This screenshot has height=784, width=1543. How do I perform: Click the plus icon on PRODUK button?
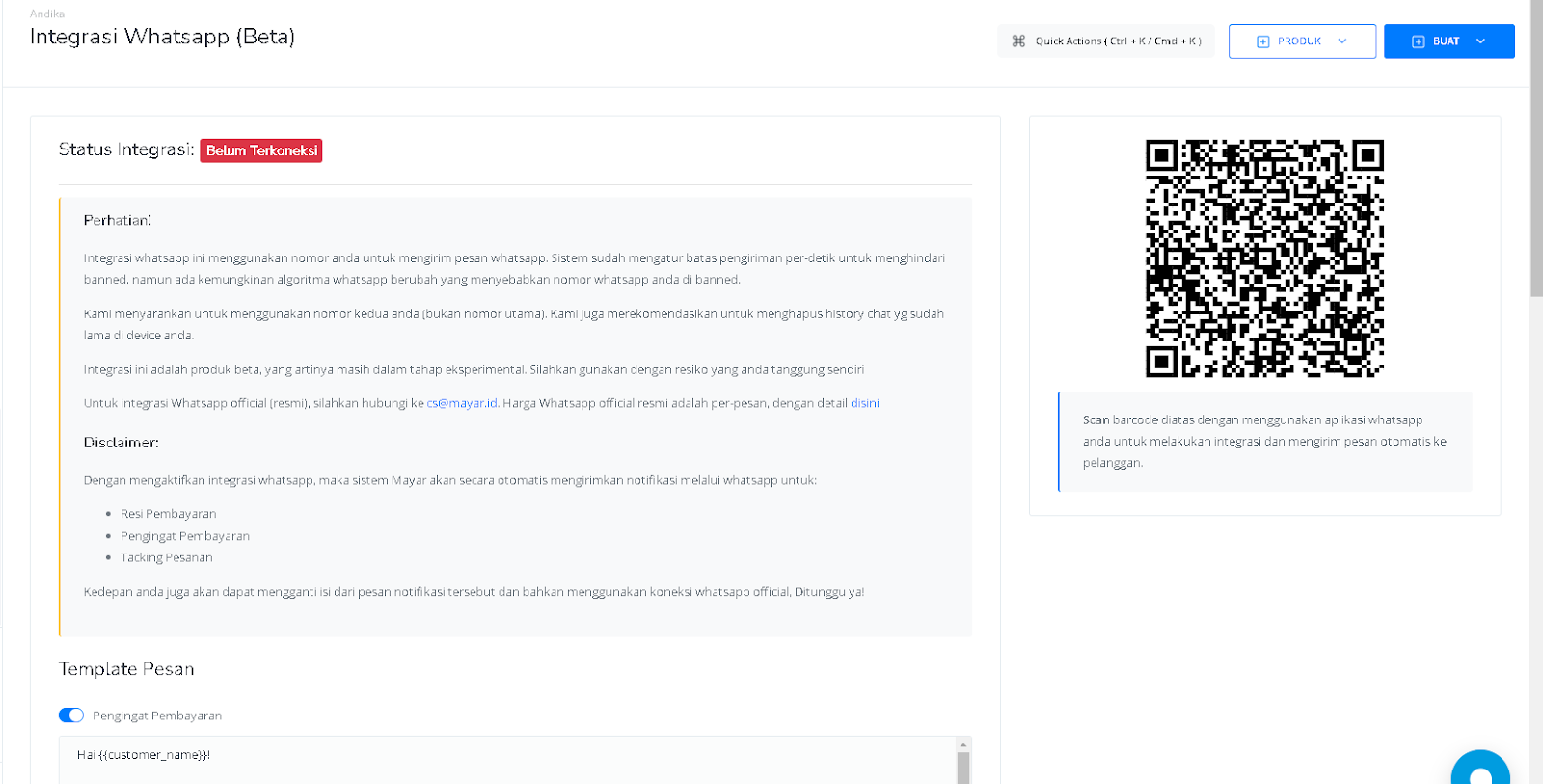pos(1262,41)
